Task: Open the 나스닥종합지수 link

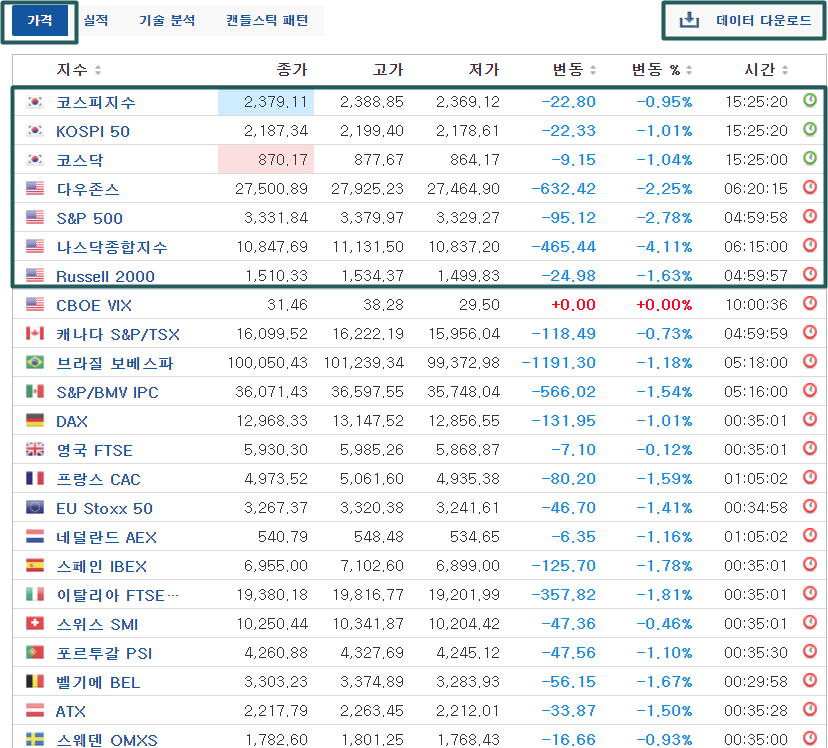Action: coord(112,247)
